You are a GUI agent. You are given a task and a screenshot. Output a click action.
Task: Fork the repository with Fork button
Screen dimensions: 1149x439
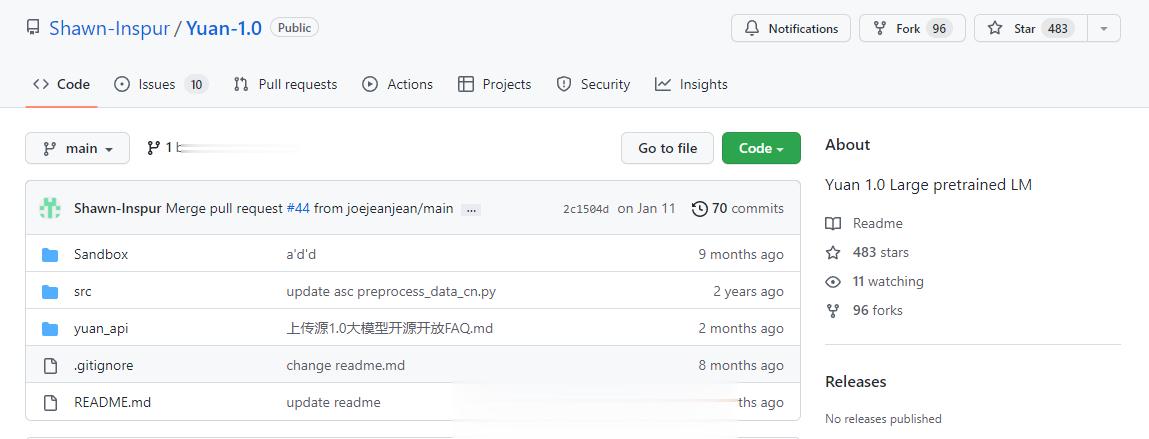912,29
